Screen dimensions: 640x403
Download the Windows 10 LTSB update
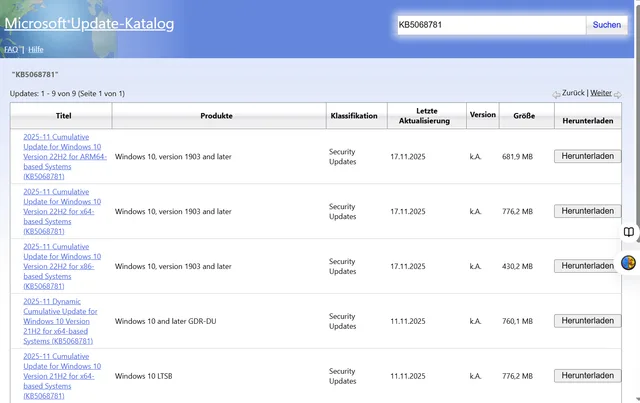click(587, 376)
